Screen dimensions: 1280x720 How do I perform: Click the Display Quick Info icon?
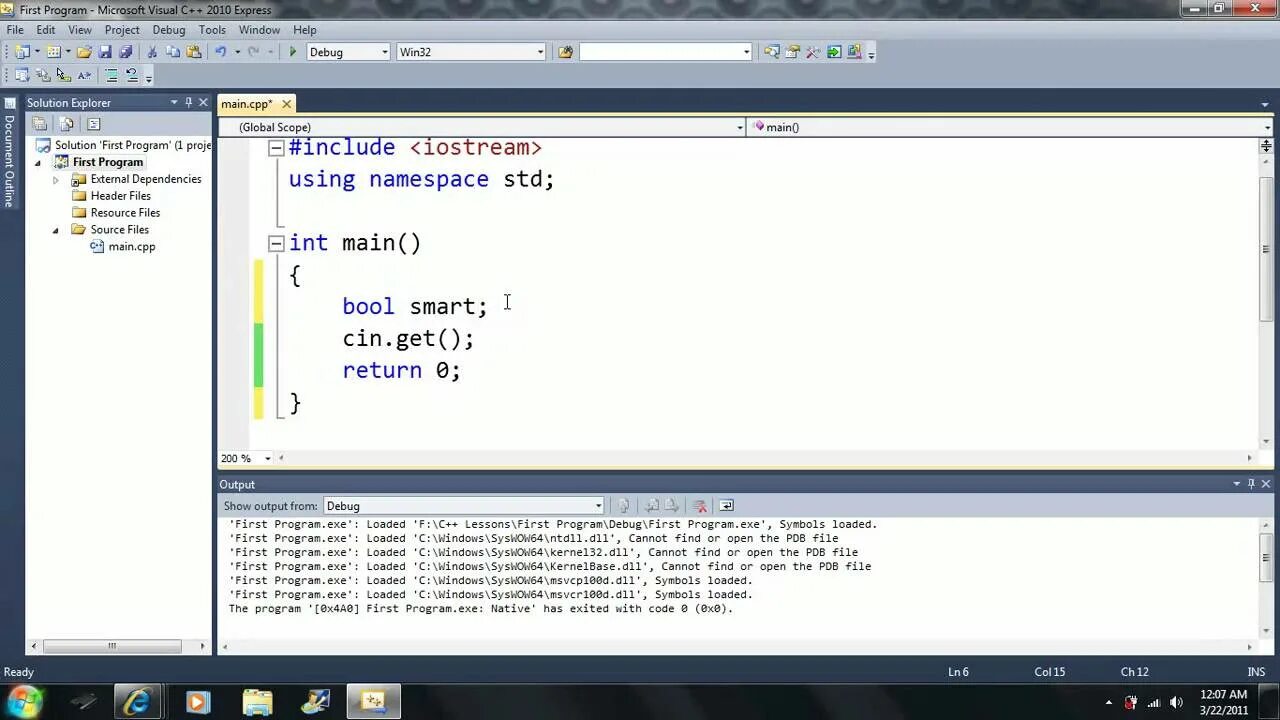coord(63,75)
